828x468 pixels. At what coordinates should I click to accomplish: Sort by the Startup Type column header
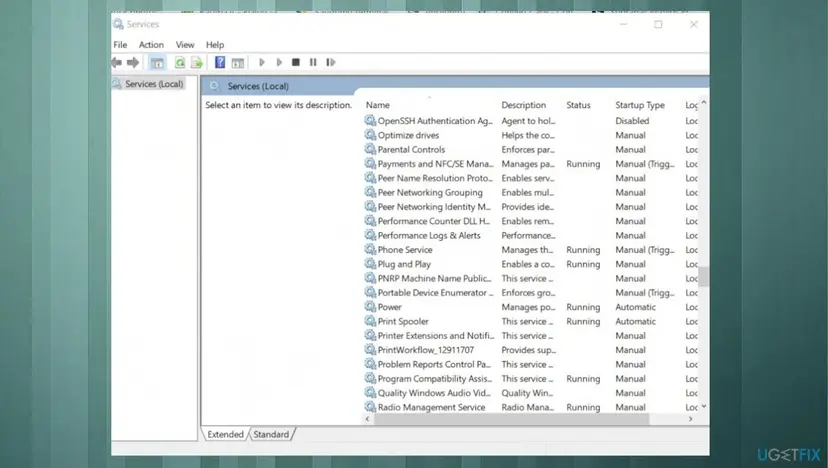tap(640, 105)
